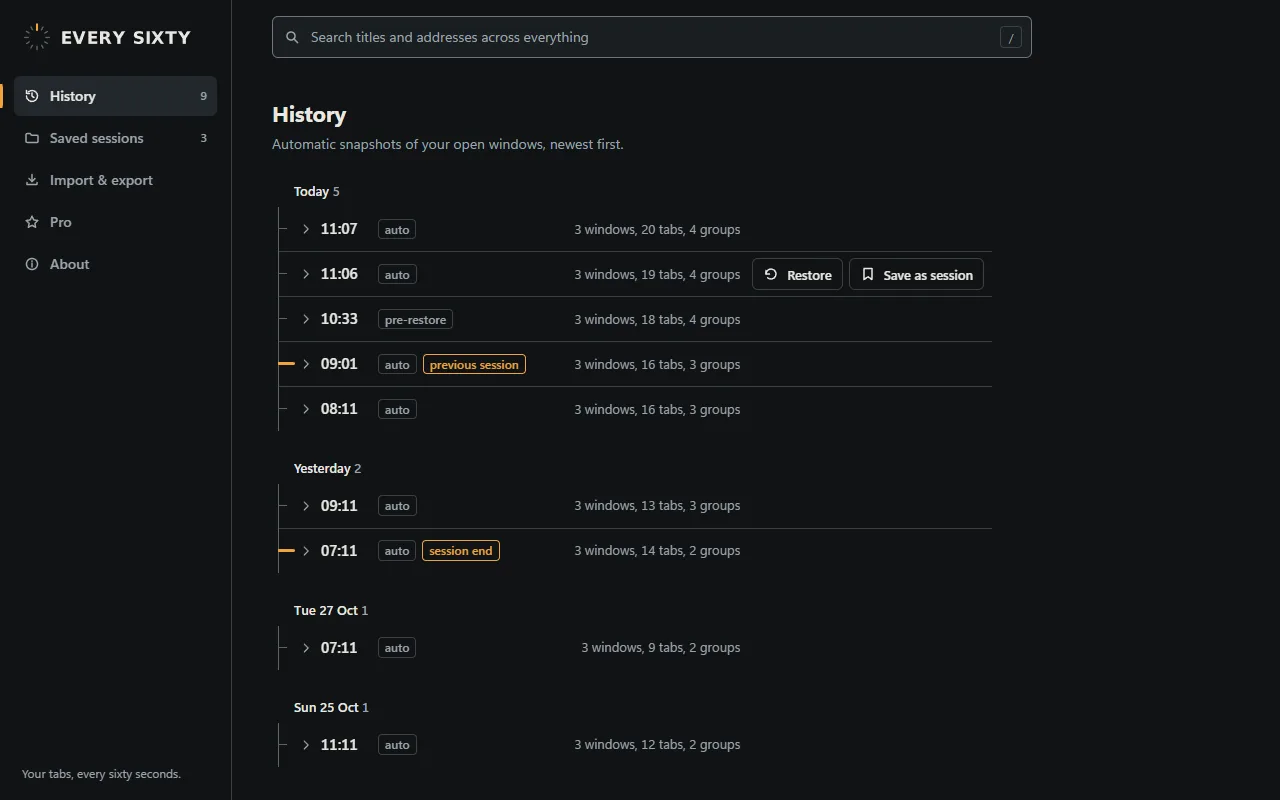Click '3 windows, 20 tabs, 4 groups'
The height and width of the screenshot is (800, 1280).
(x=657, y=229)
